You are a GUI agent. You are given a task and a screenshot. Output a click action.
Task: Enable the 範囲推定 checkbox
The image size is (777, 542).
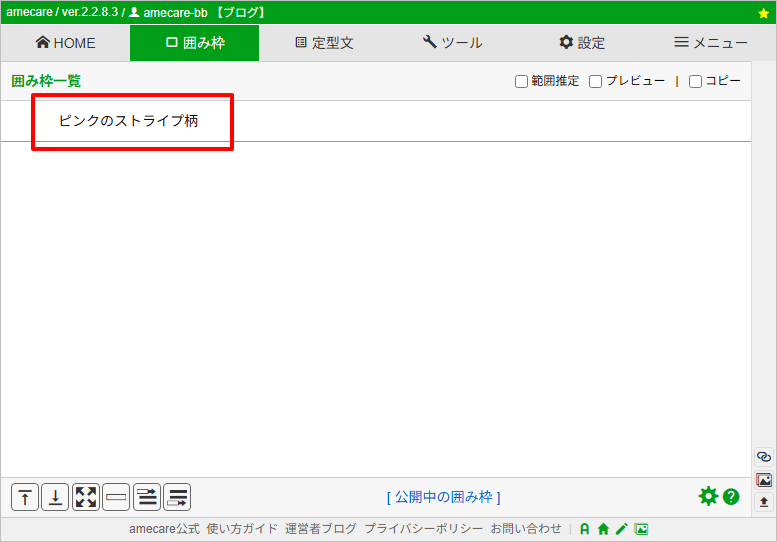[521, 81]
